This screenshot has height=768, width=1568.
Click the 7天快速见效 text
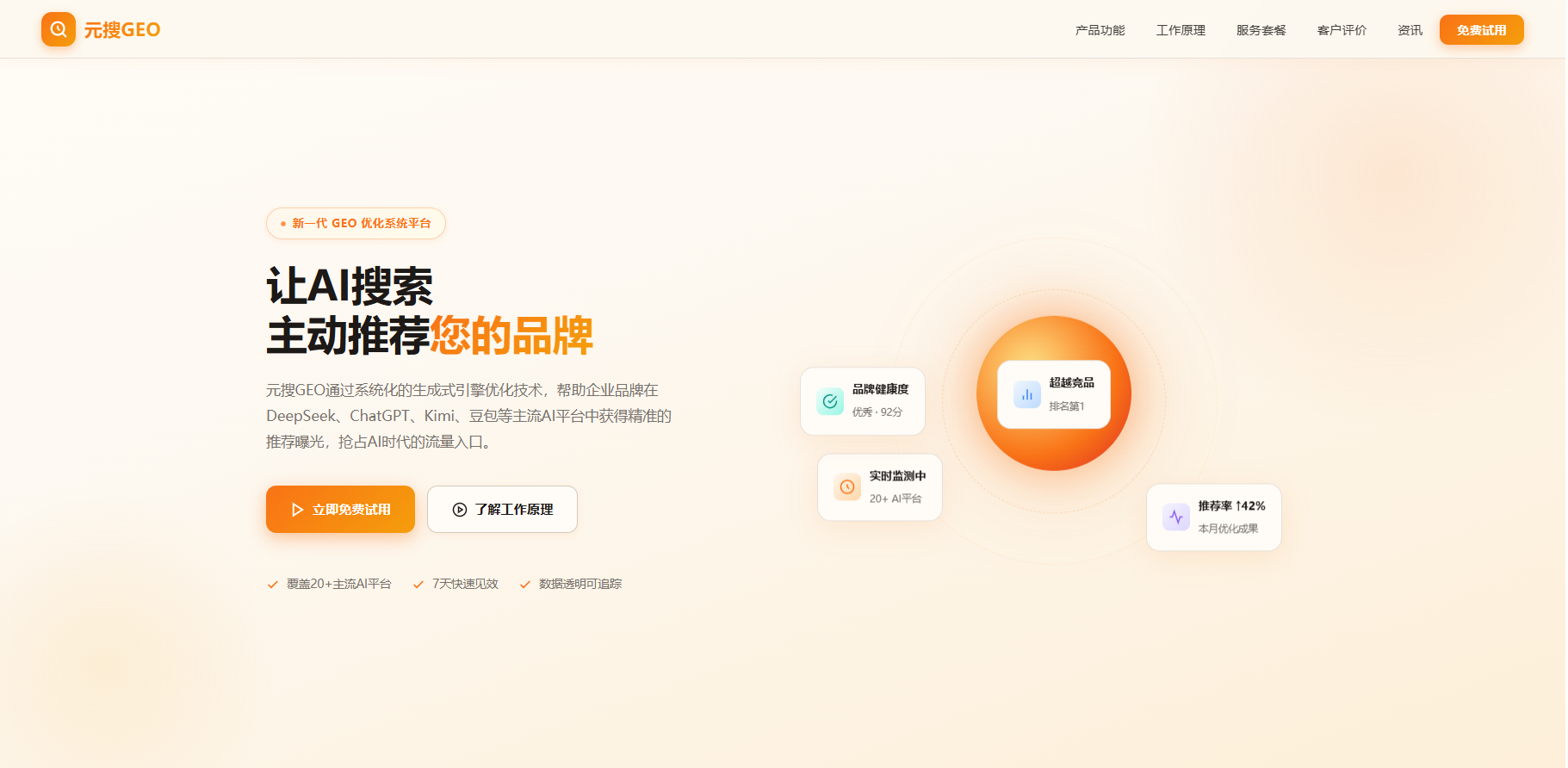coord(465,584)
